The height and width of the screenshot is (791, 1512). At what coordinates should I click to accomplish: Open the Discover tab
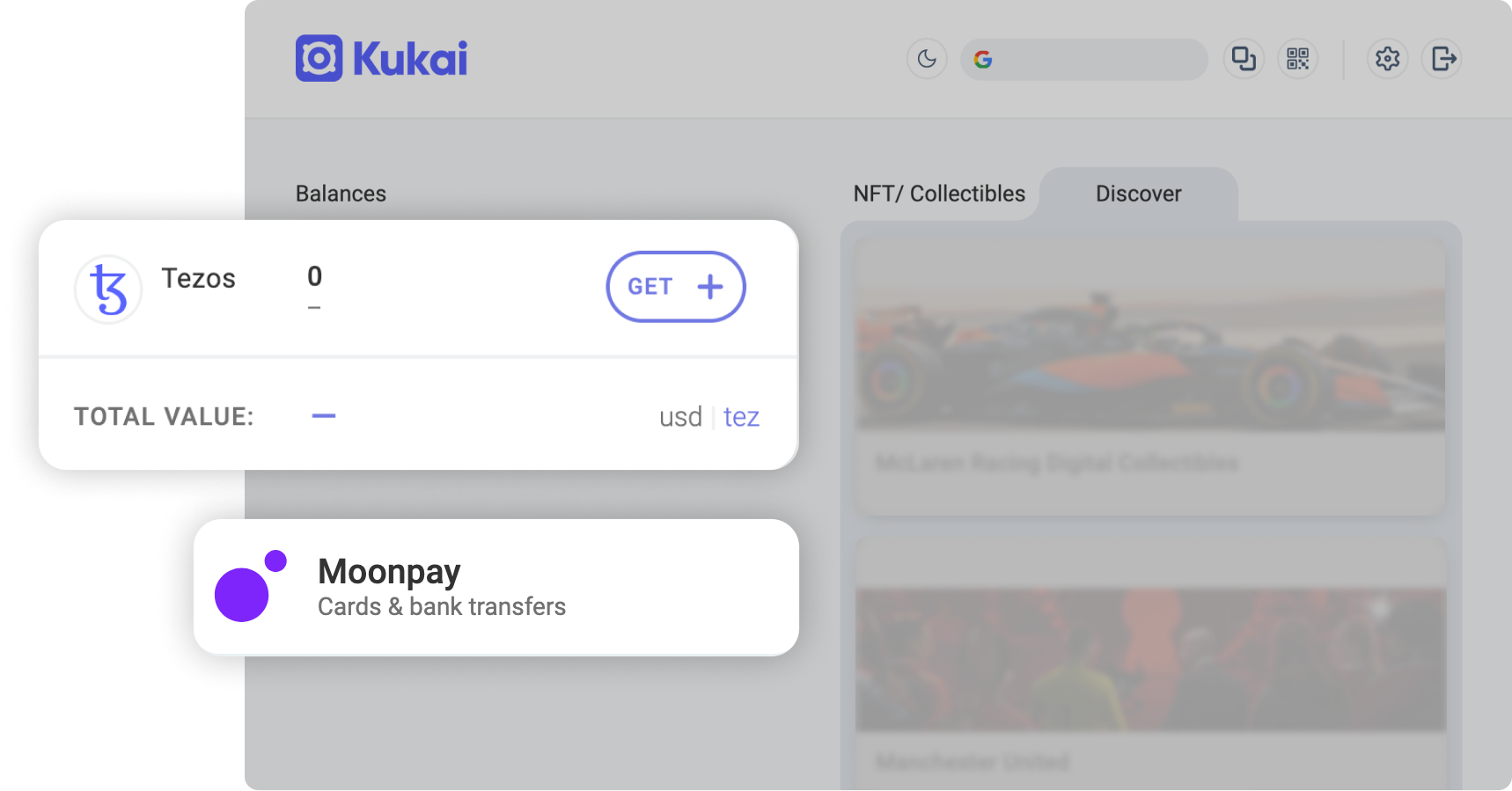tap(1138, 194)
